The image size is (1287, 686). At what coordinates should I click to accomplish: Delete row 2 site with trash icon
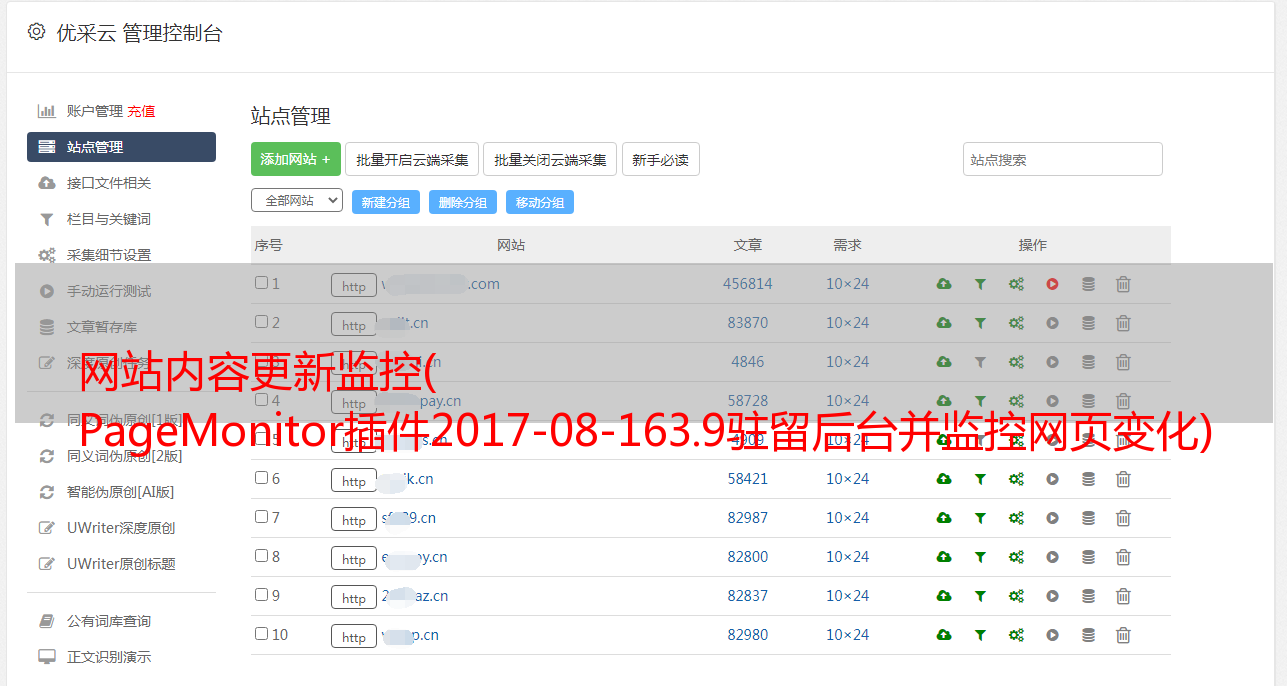coord(1123,323)
